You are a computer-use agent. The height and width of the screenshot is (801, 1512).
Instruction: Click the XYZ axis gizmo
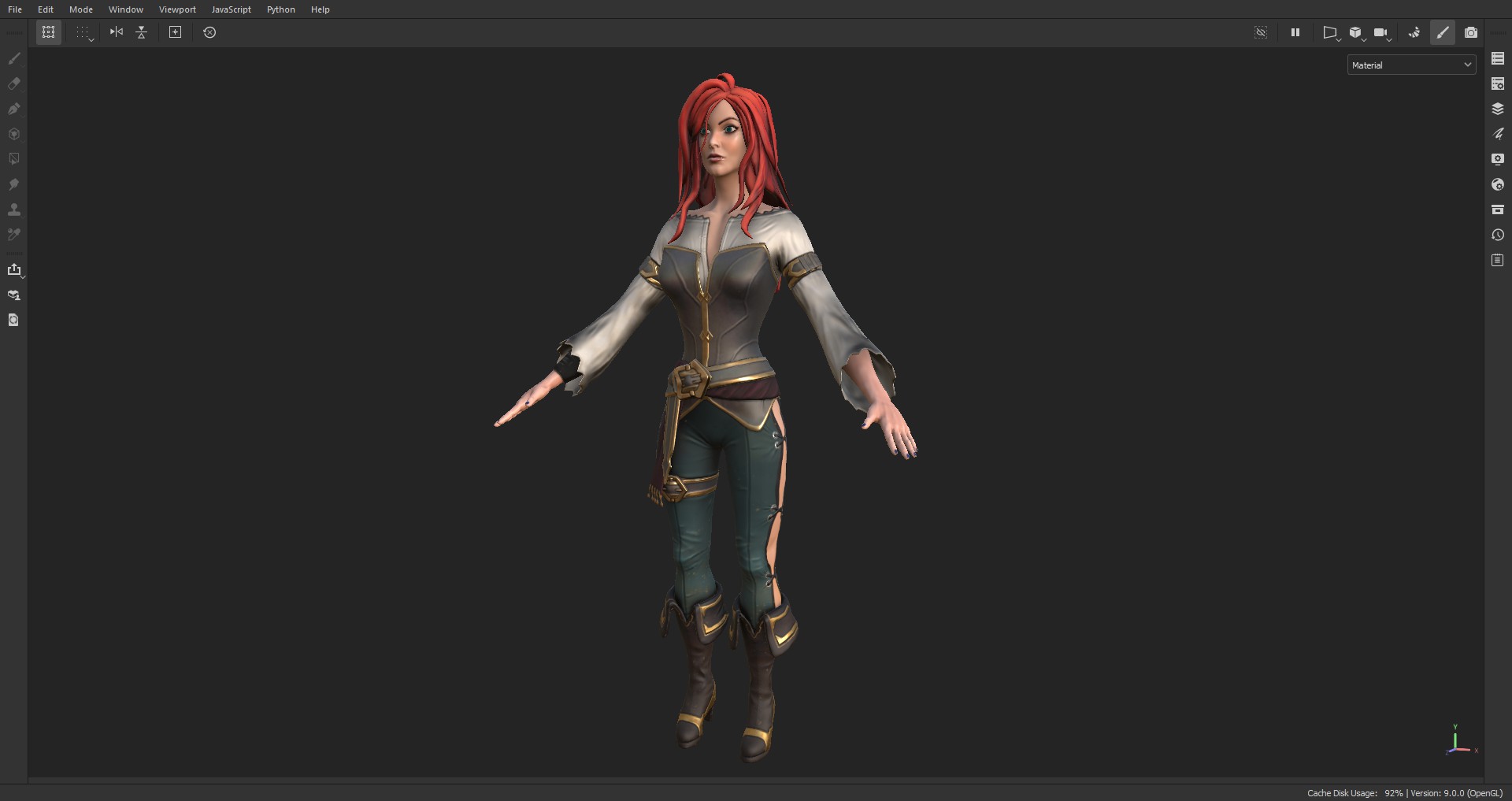click(x=1461, y=740)
